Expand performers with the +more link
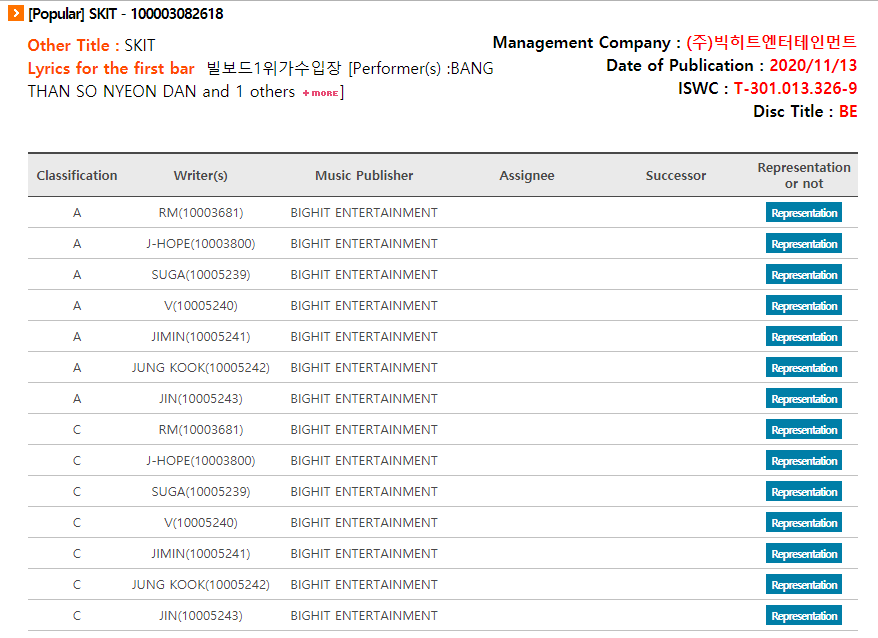Image resolution: width=878 pixels, height=638 pixels. click(320, 93)
